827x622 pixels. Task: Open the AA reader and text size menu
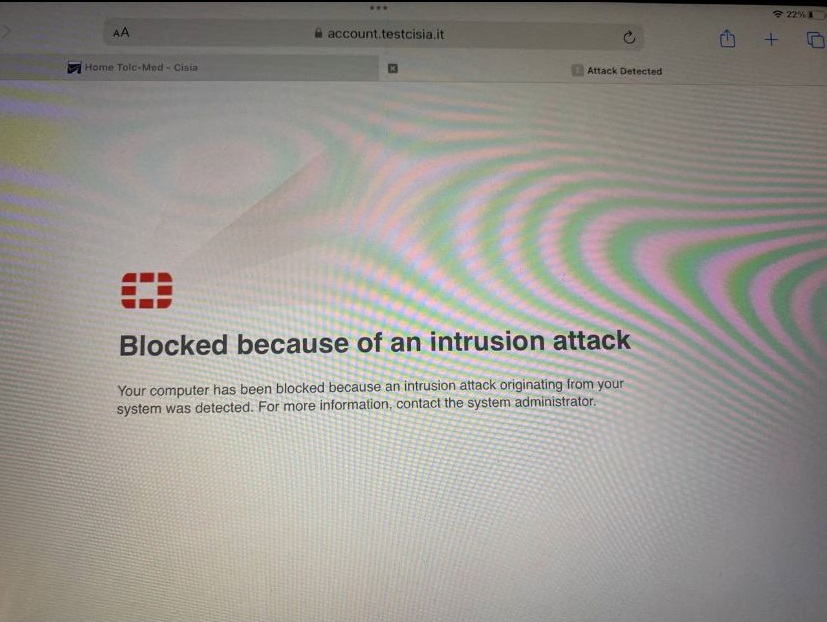coord(121,33)
